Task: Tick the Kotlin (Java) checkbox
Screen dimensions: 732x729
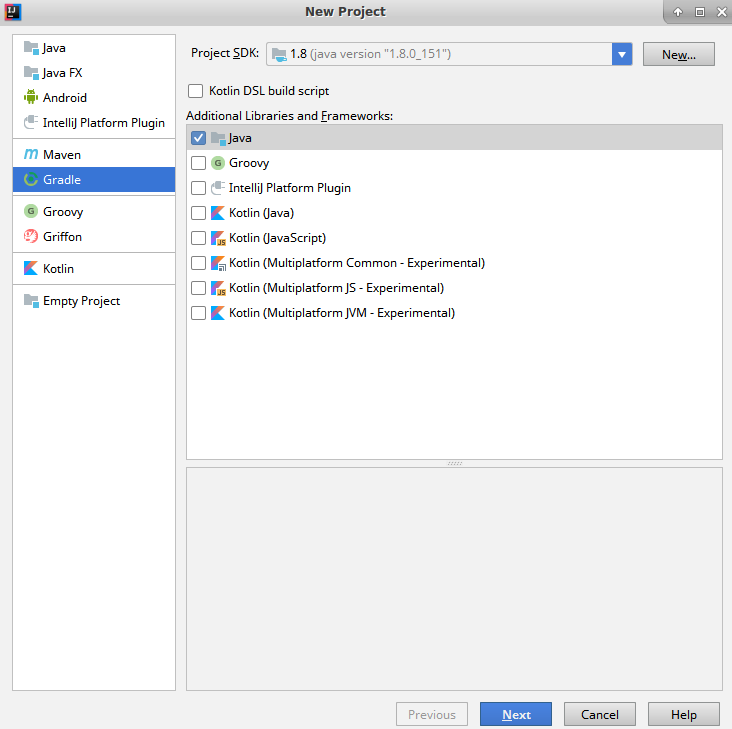Action: (198, 213)
